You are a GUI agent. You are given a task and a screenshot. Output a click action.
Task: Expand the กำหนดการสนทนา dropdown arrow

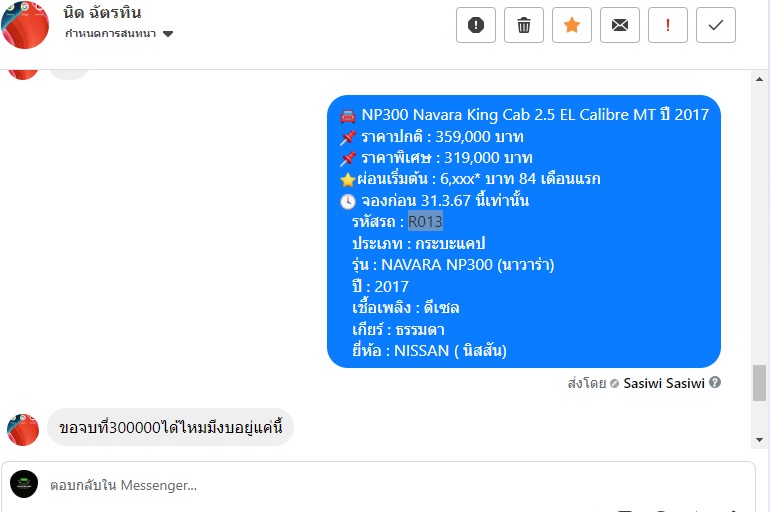click(x=168, y=34)
